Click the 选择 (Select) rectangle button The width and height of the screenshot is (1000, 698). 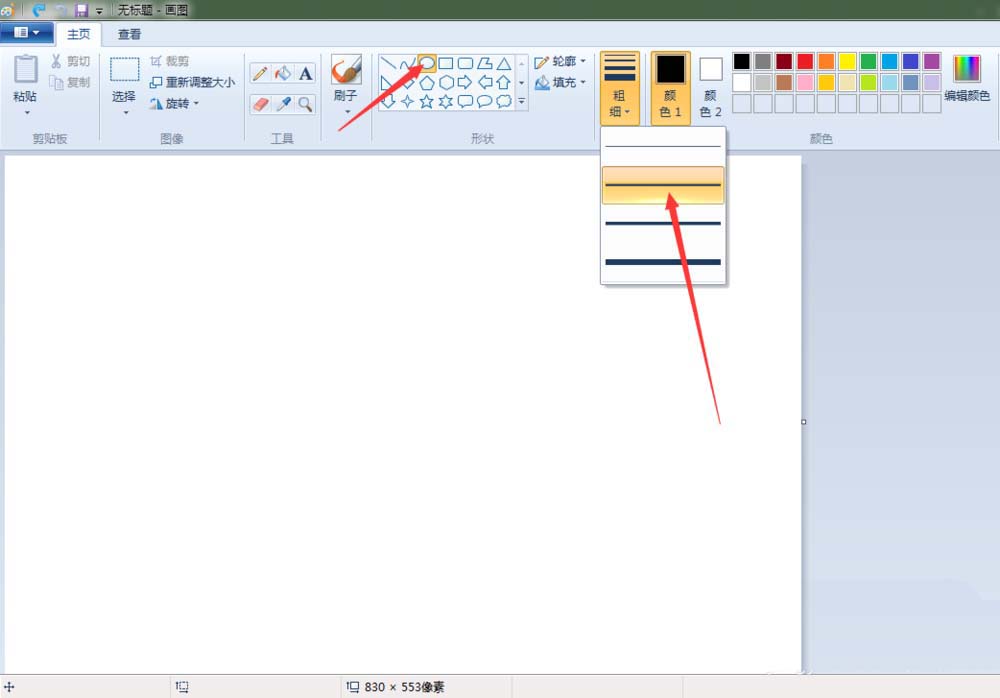tap(124, 79)
